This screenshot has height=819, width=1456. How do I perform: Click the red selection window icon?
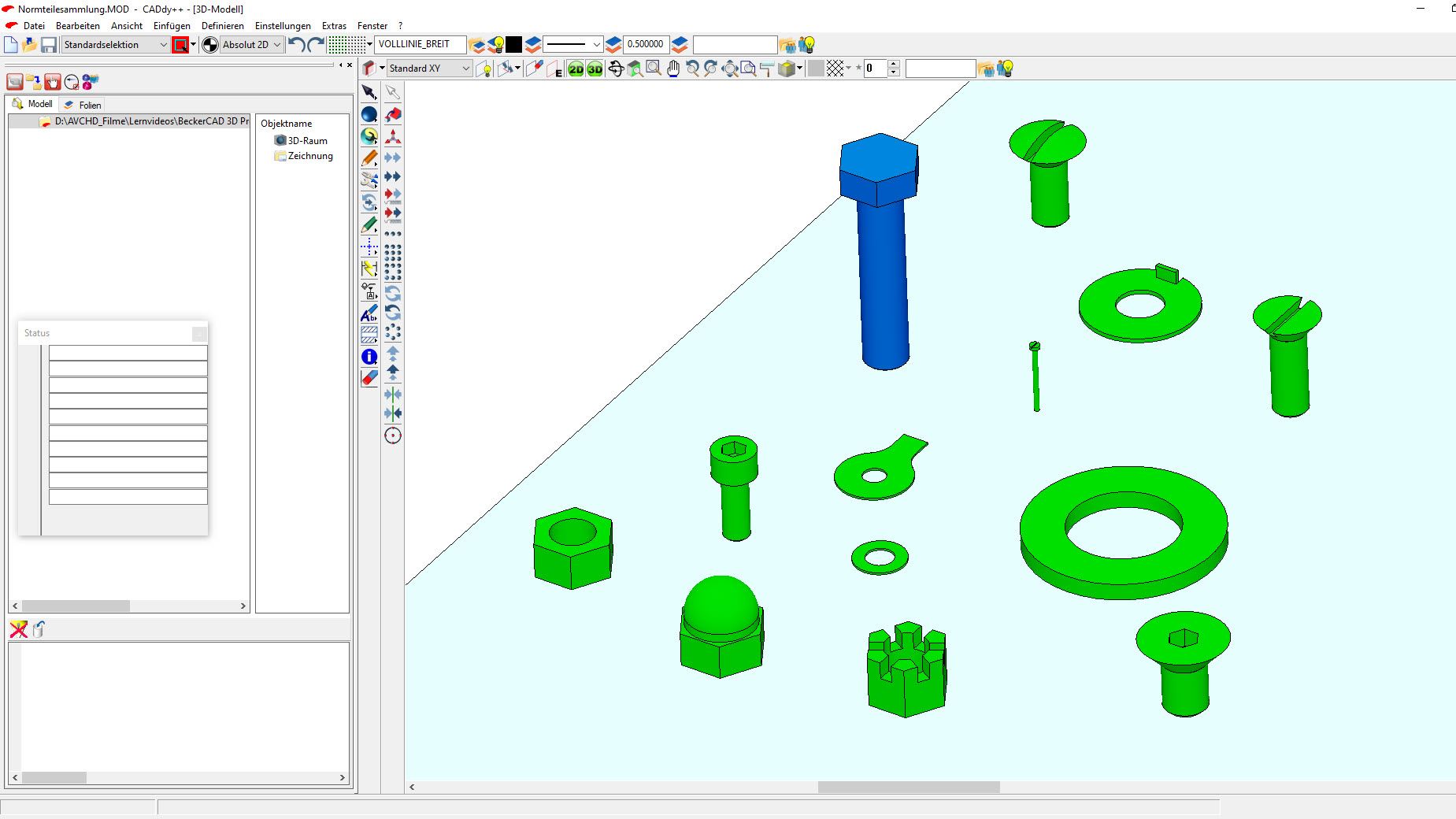180,45
